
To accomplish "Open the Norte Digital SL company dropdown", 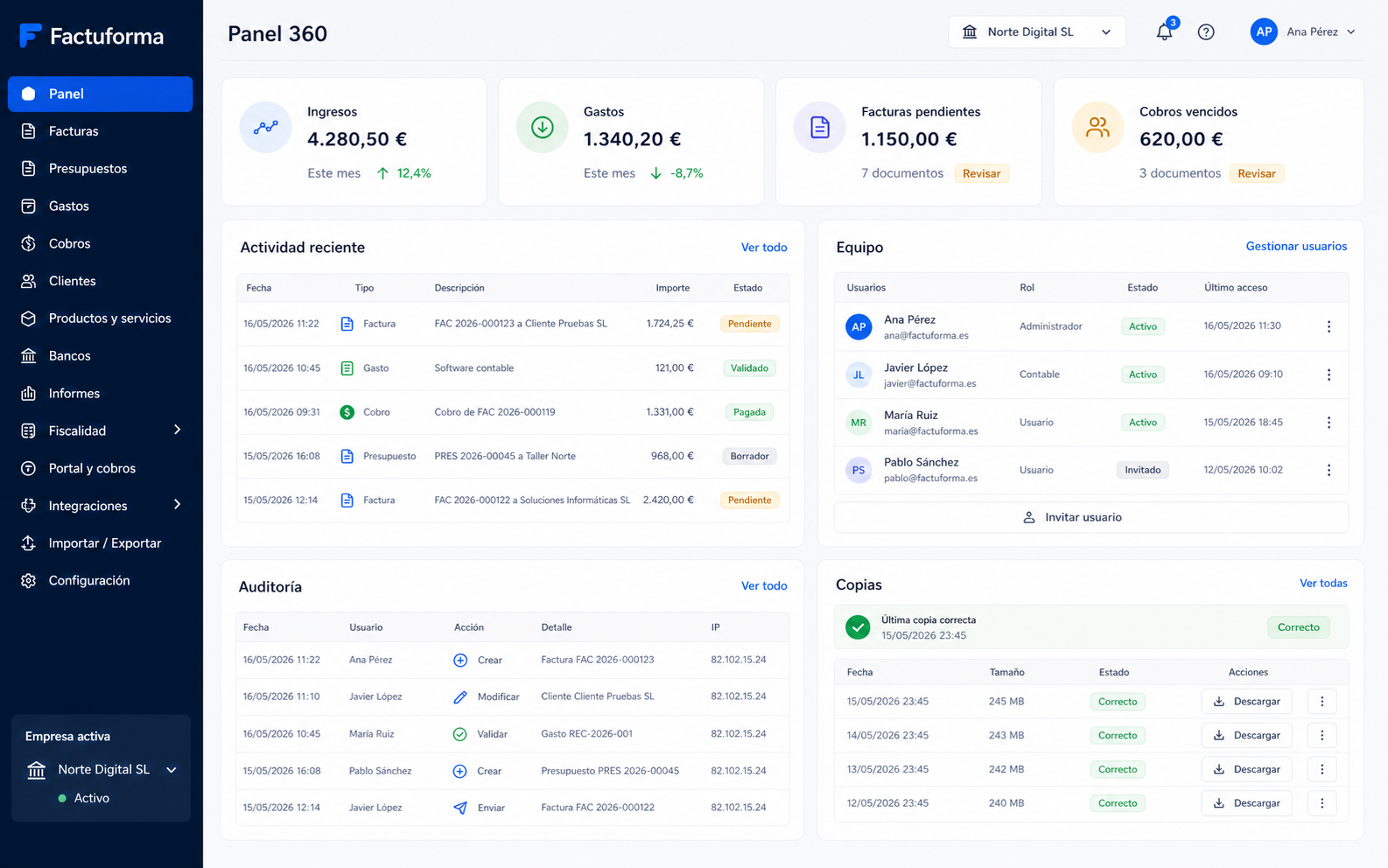I will (x=1037, y=32).
